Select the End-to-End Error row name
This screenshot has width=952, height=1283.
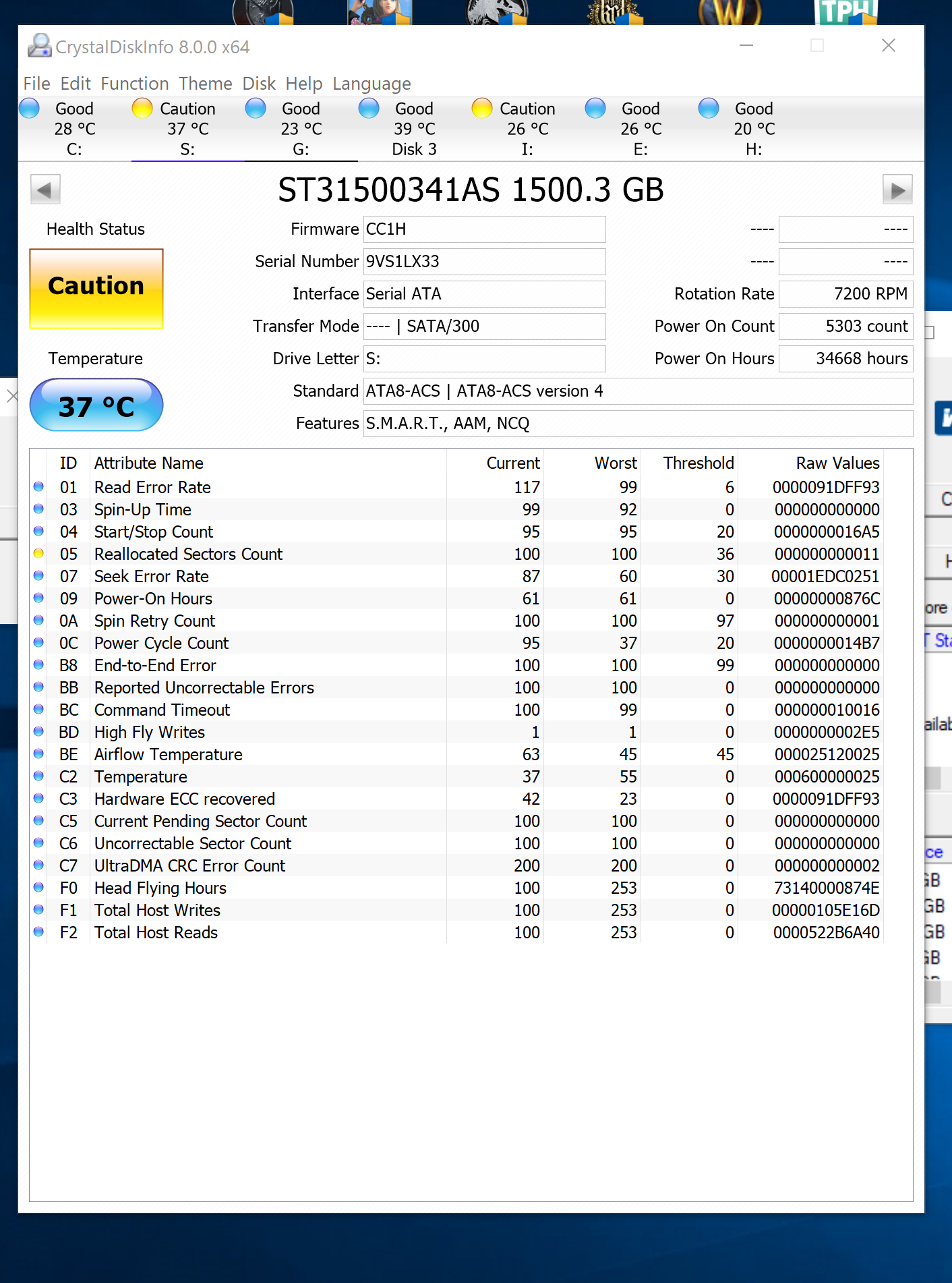pos(155,665)
